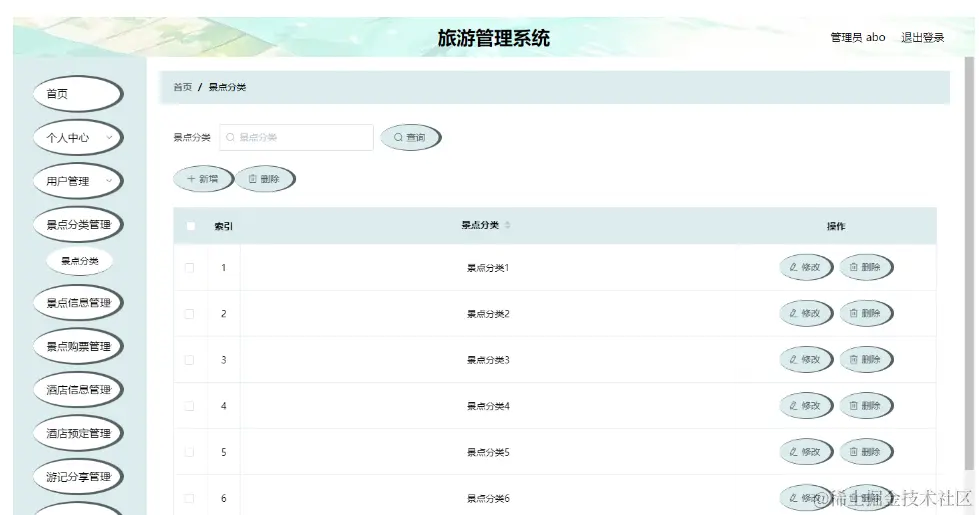The width and height of the screenshot is (979, 515).
Task: Expand the 游记分享管理 sidebar group
Action: point(78,477)
